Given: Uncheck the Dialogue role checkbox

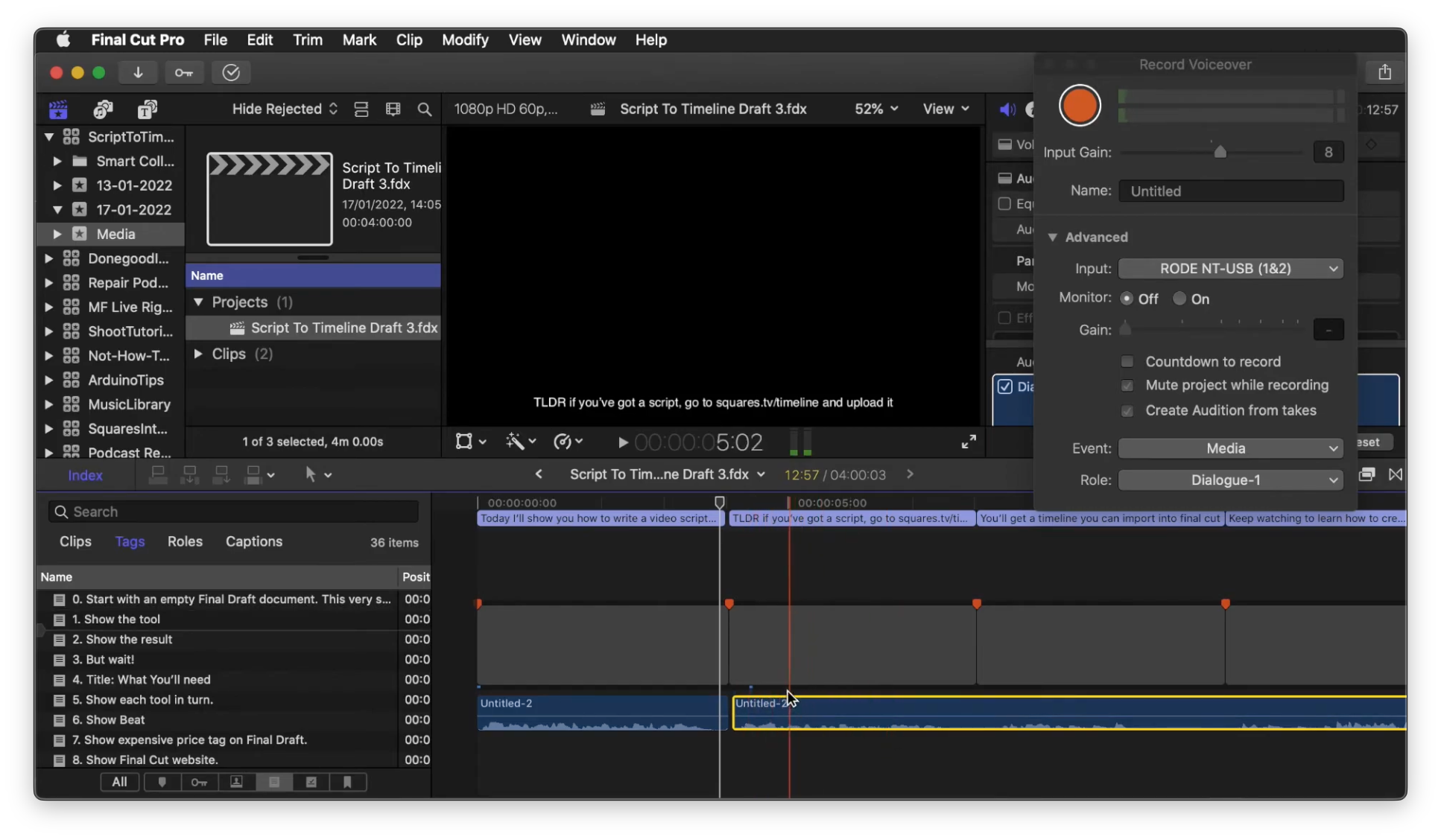Looking at the screenshot, I should tap(1005, 386).
